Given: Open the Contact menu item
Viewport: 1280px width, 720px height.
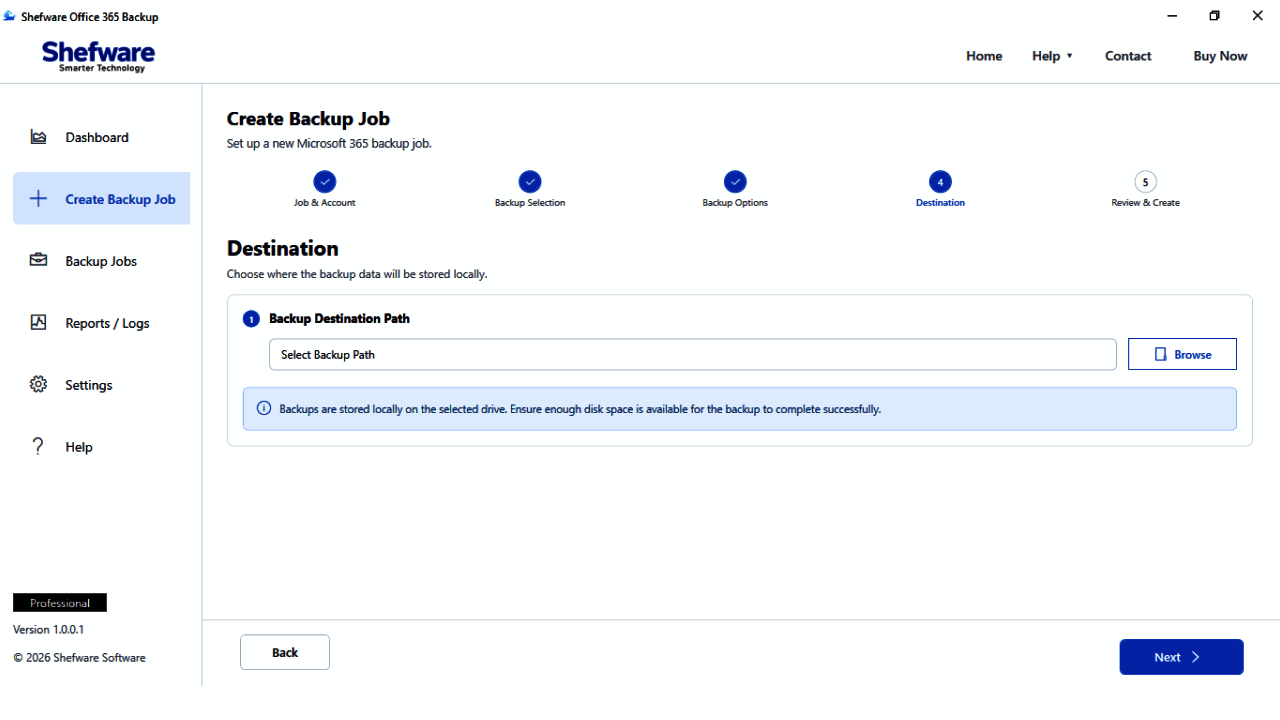Looking at the screenshot, I should pos(1128,56).
